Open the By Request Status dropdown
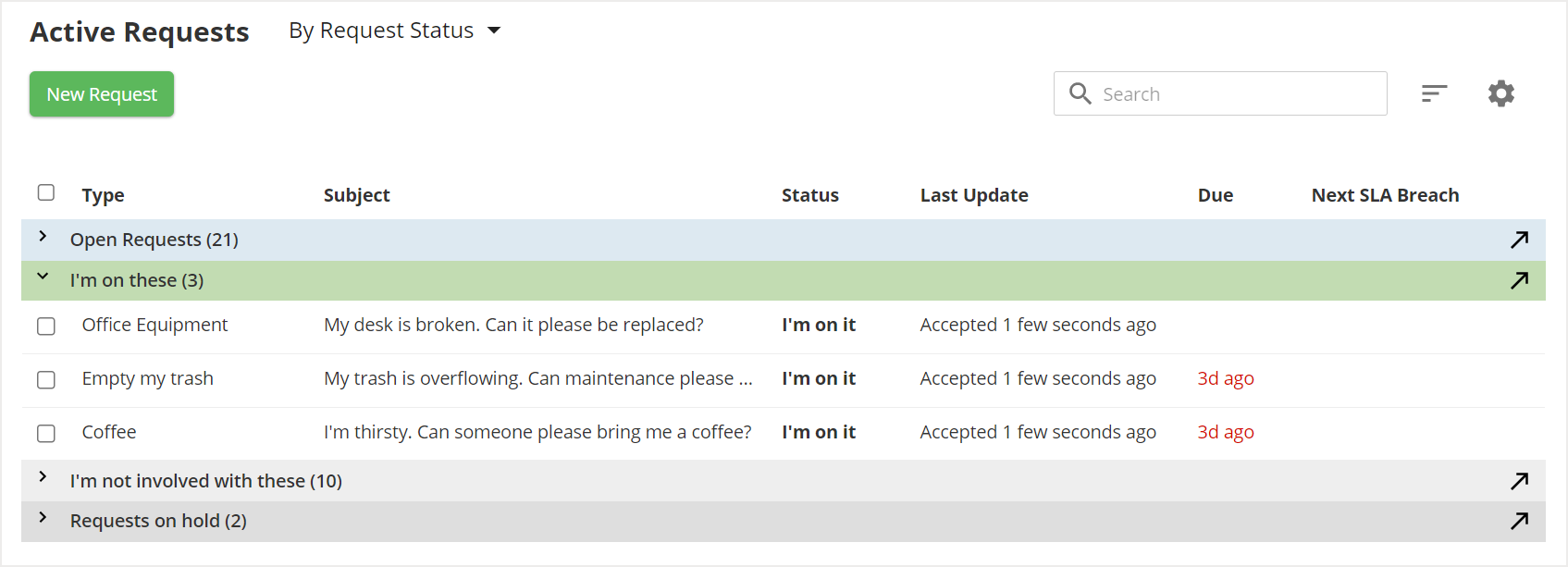This screenshot has height=567, width=1568. tap(395, 31)
